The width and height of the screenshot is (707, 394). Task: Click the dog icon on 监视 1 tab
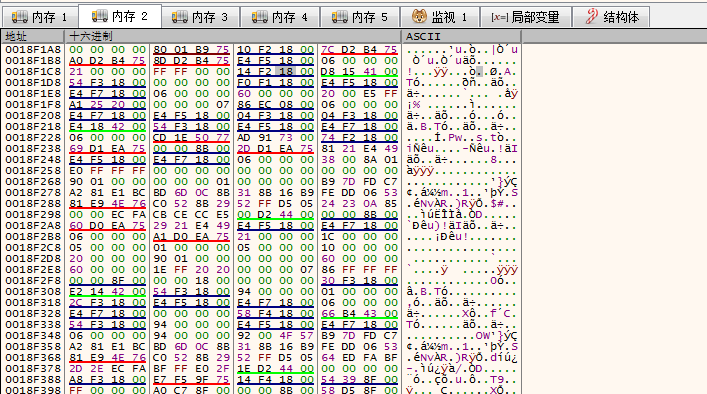[x=419, y=17]
